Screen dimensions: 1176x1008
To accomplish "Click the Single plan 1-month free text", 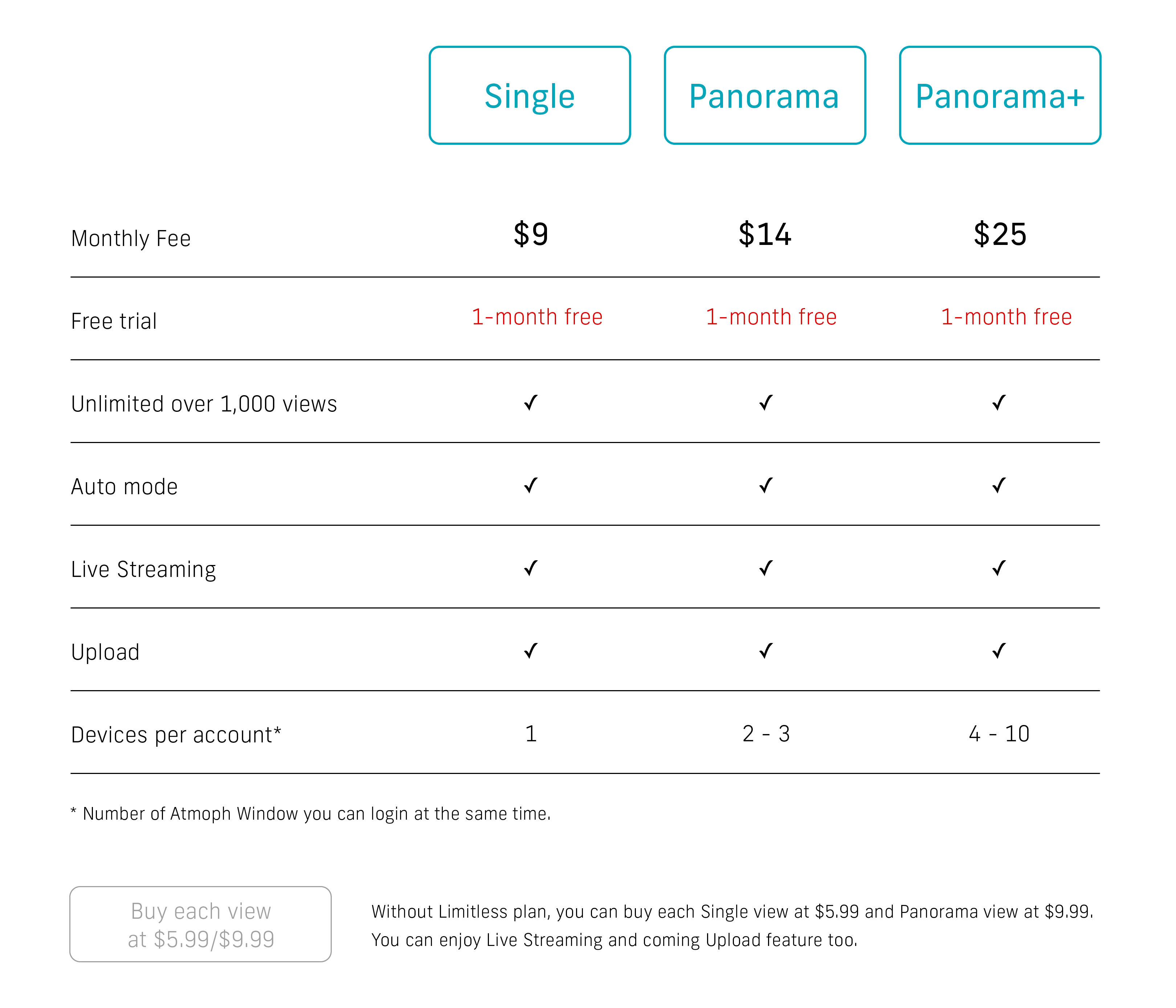I will coord(537,316).
